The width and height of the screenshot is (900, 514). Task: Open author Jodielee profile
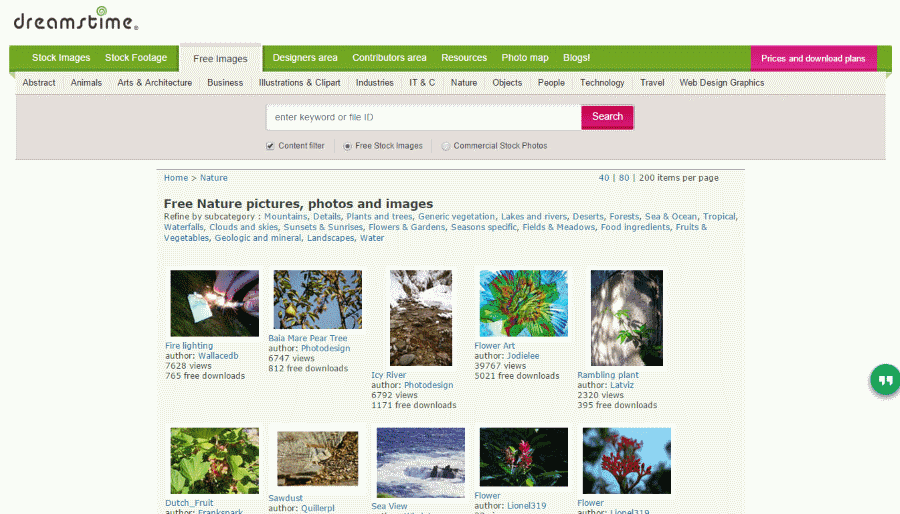point(523,356)
